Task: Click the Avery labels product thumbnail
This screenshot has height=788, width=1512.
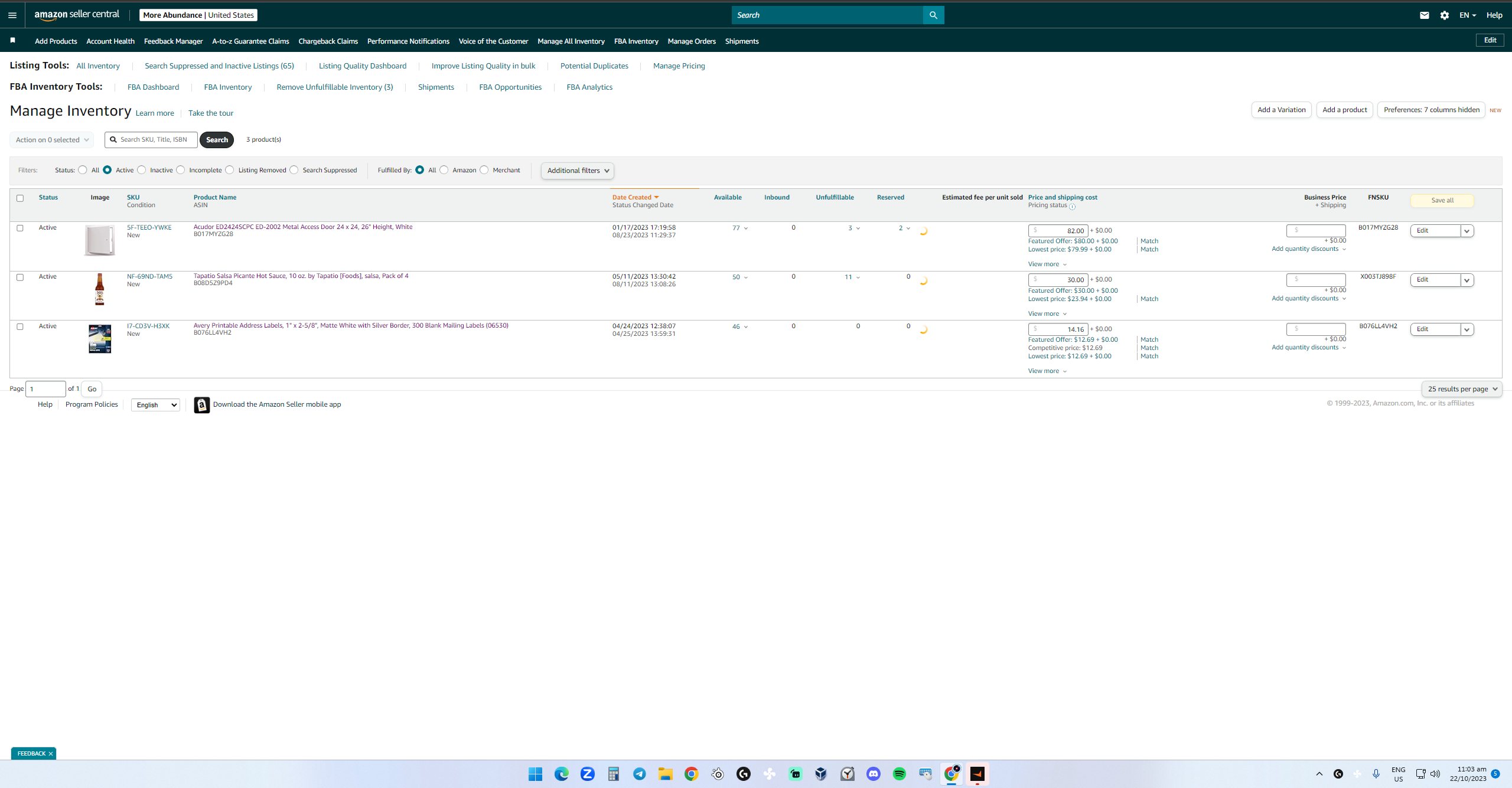Action: (x=100, y=339)
